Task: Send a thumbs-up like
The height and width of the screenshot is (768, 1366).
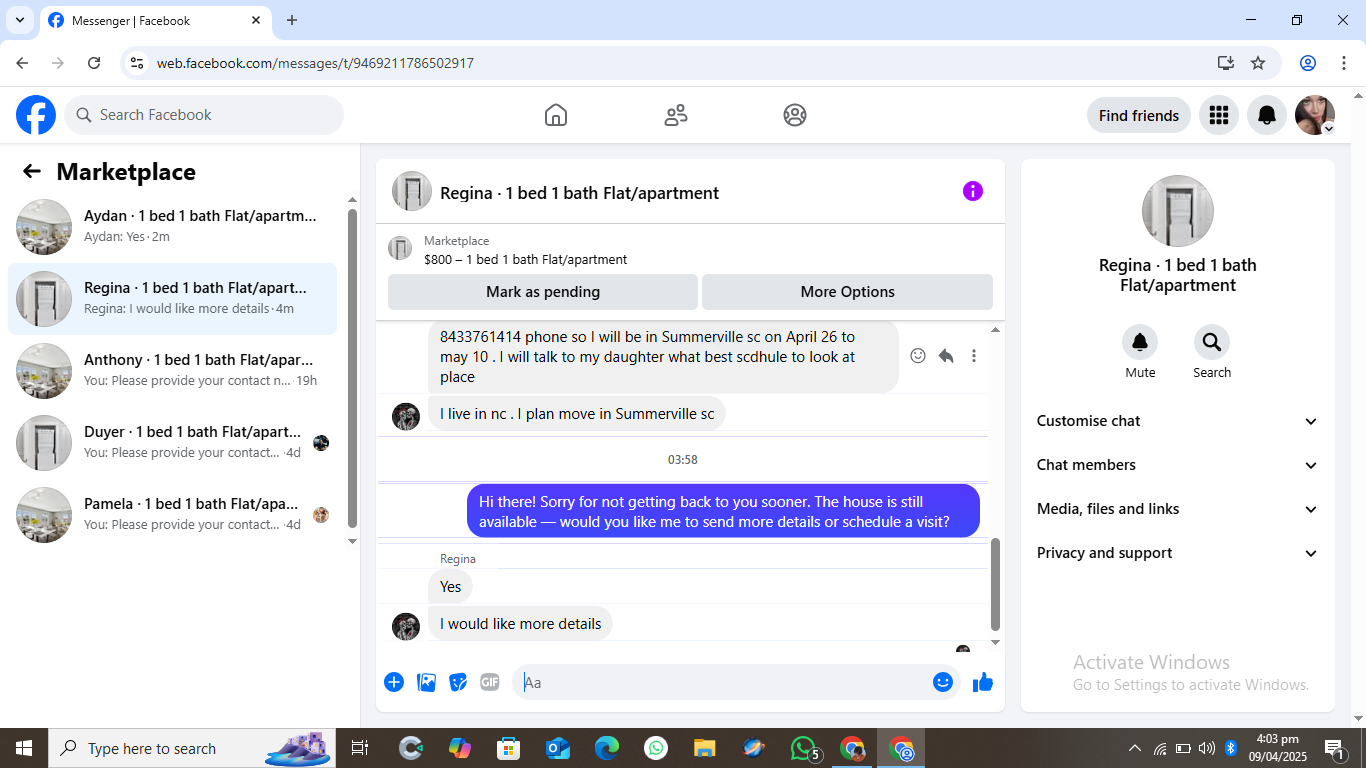Action: tap(983, 682)
